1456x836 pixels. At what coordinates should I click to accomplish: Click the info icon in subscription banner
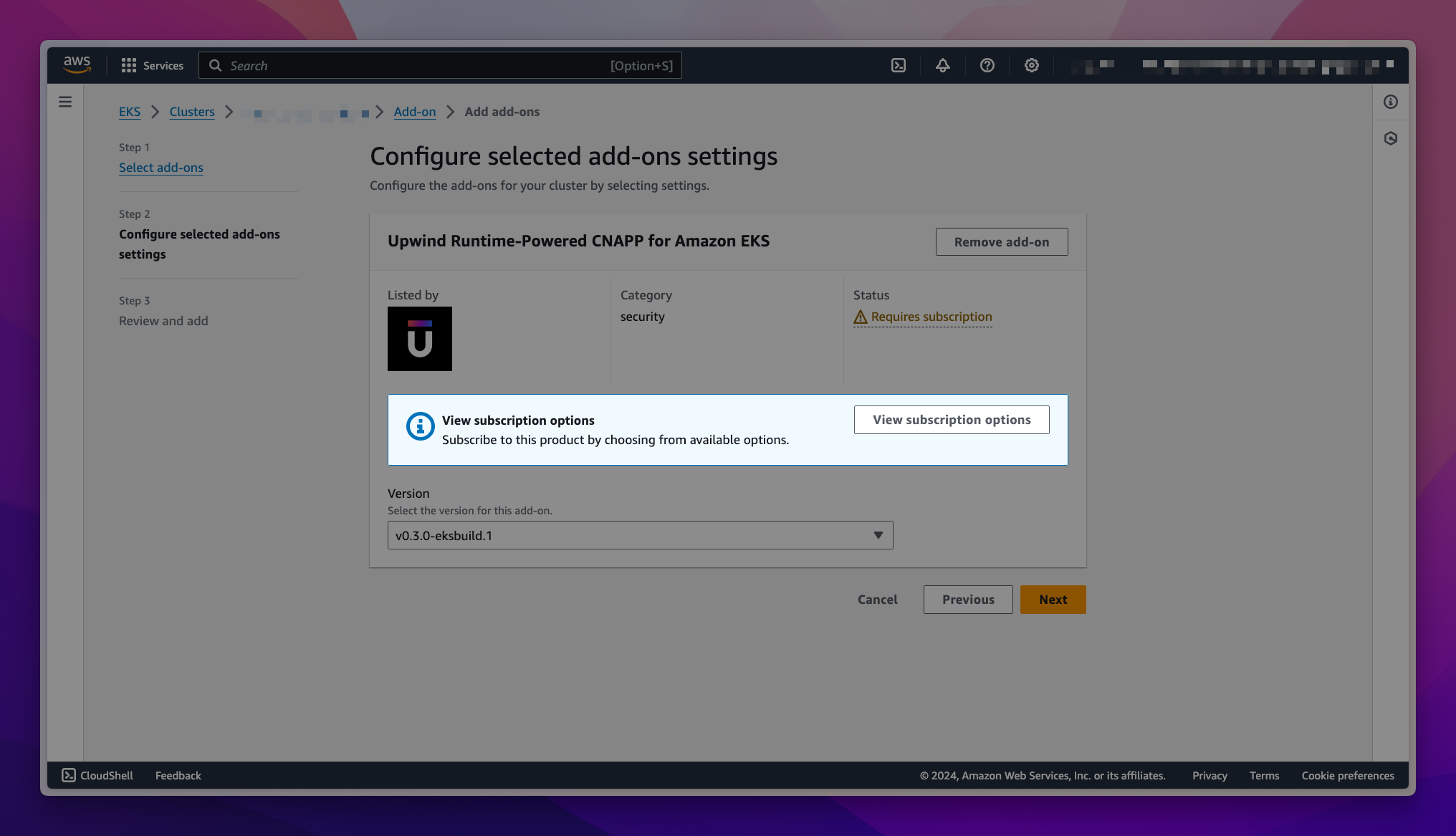click(x=421, y=426)
